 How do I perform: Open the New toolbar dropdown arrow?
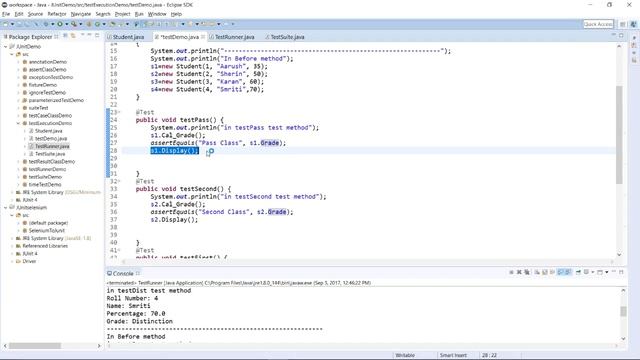(x=12, y=24)
